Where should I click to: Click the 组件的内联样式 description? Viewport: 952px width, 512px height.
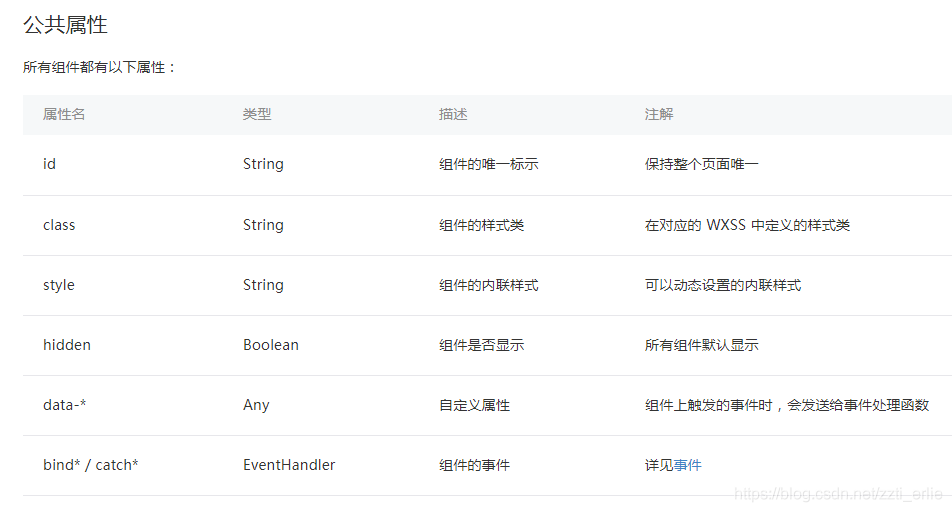point(488,285)
